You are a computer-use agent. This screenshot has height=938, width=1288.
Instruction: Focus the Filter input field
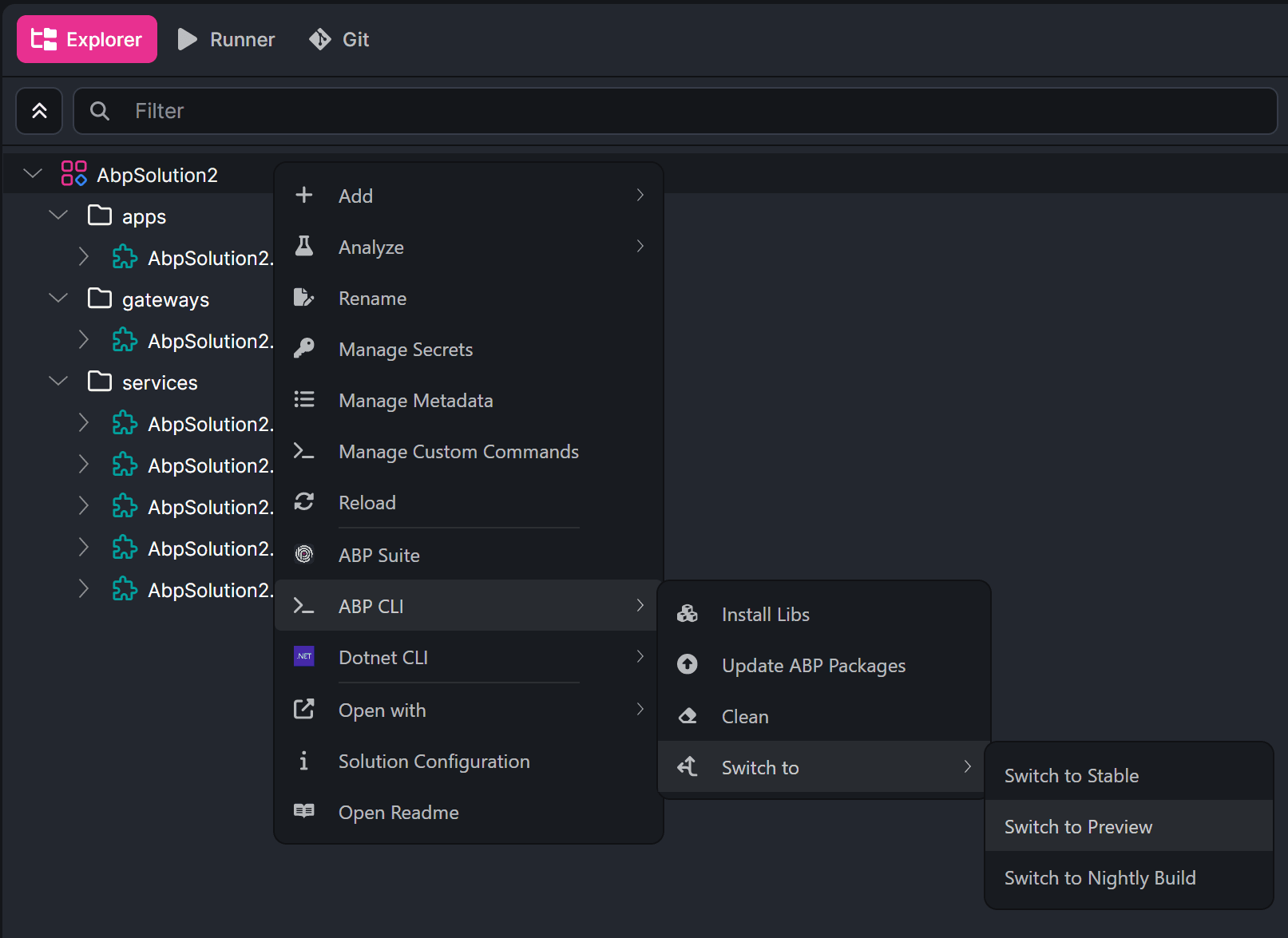coord(676,111)
